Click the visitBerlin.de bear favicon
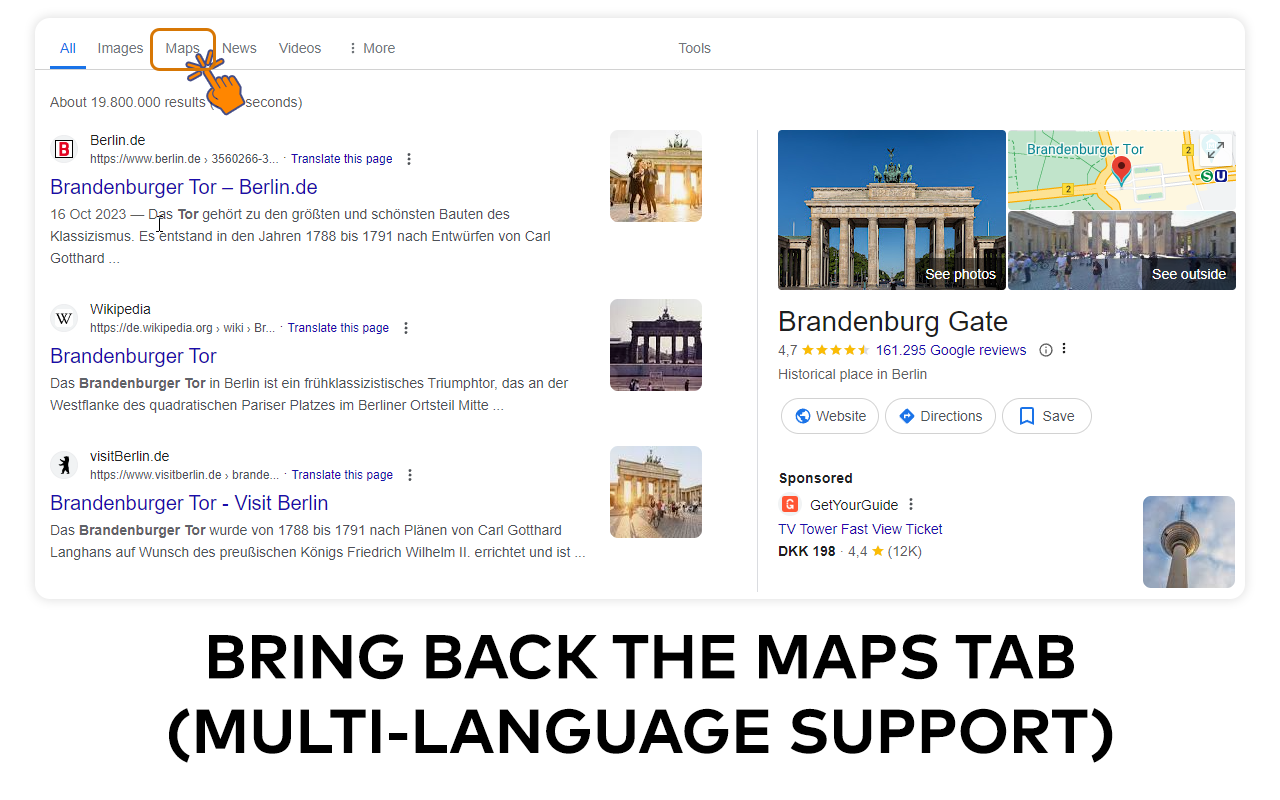This screenshot has width=1280, height=800. (x=64, y=465)
